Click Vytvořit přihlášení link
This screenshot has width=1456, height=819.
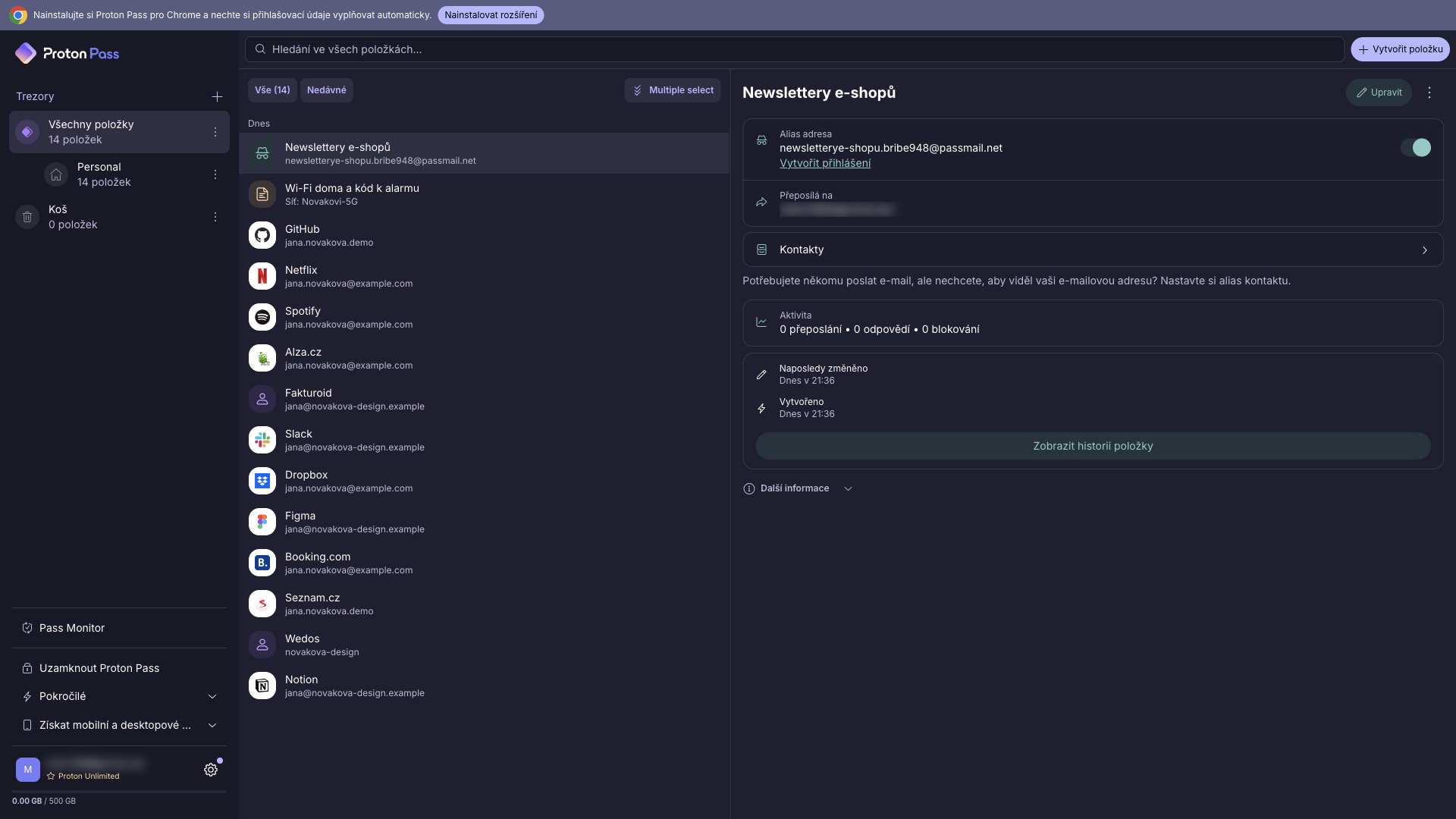pyautogui.click(x=825, y=163)
